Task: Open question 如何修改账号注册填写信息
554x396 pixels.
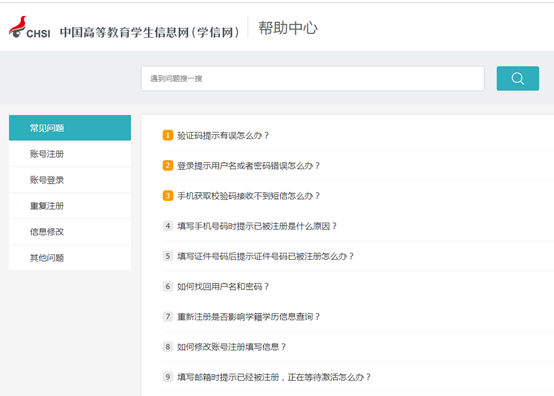Action: point(231,347)
